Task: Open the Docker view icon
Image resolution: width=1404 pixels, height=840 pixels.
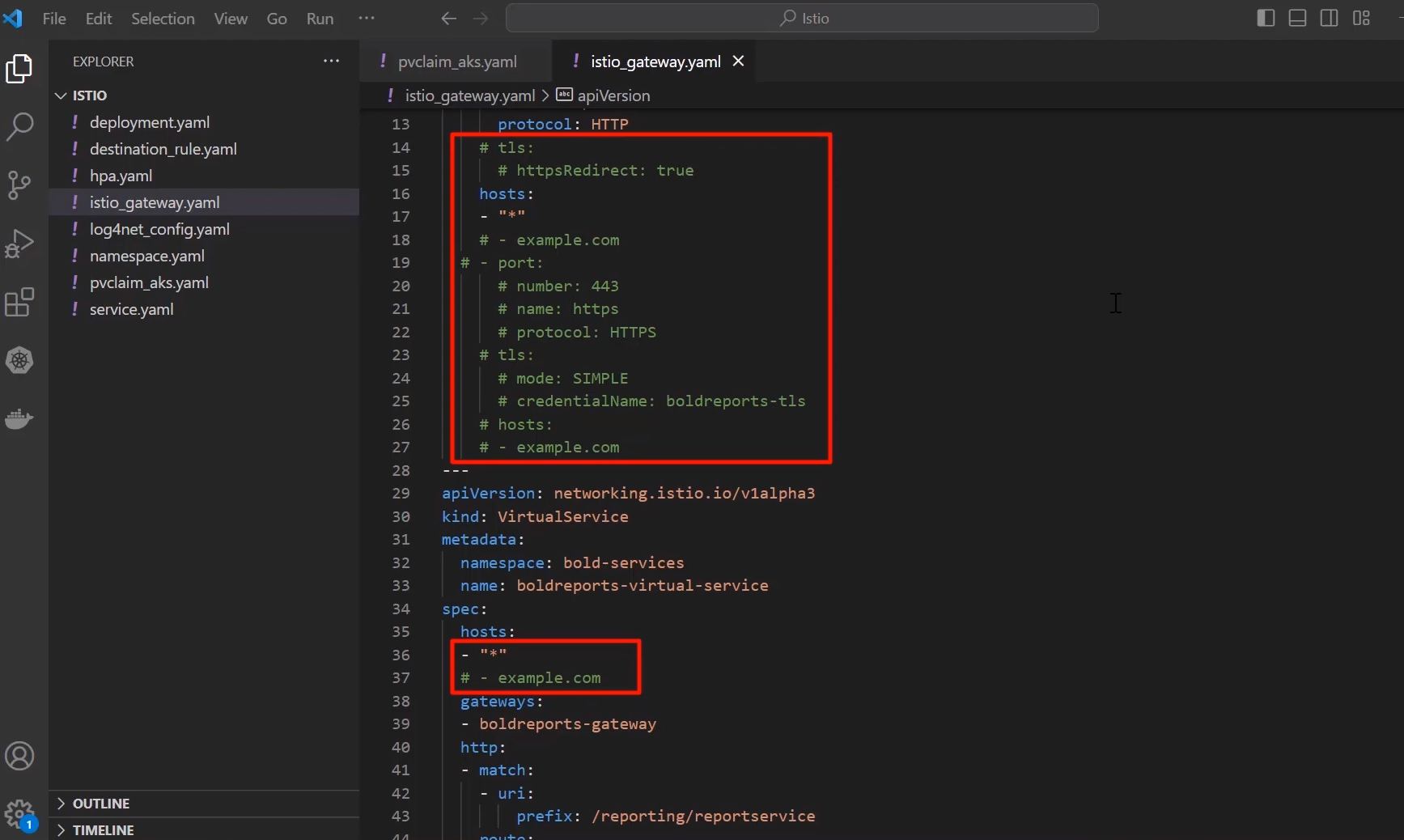Action: point(19,418)
